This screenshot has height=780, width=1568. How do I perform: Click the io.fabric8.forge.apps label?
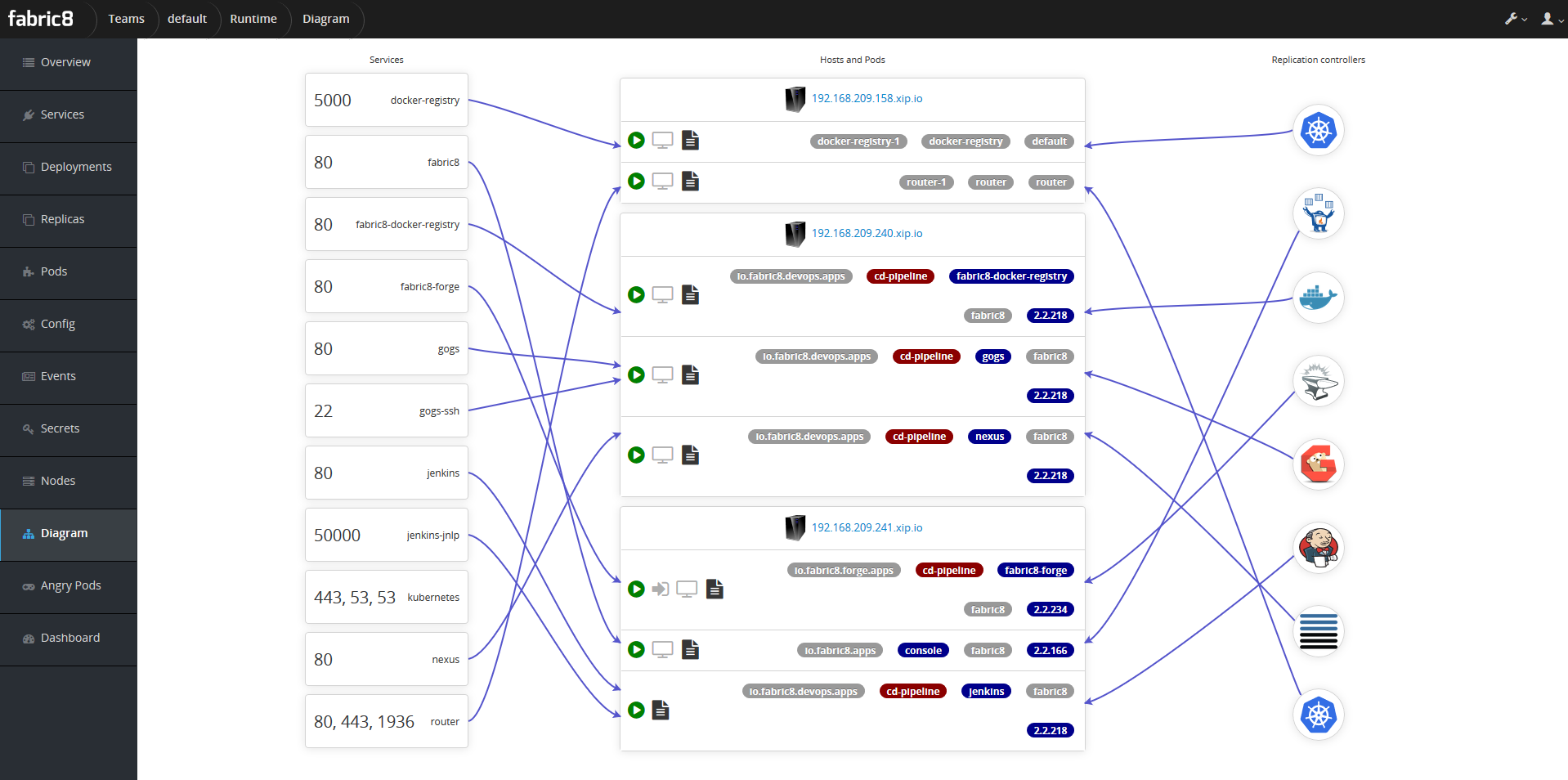(x=844, y=571)
